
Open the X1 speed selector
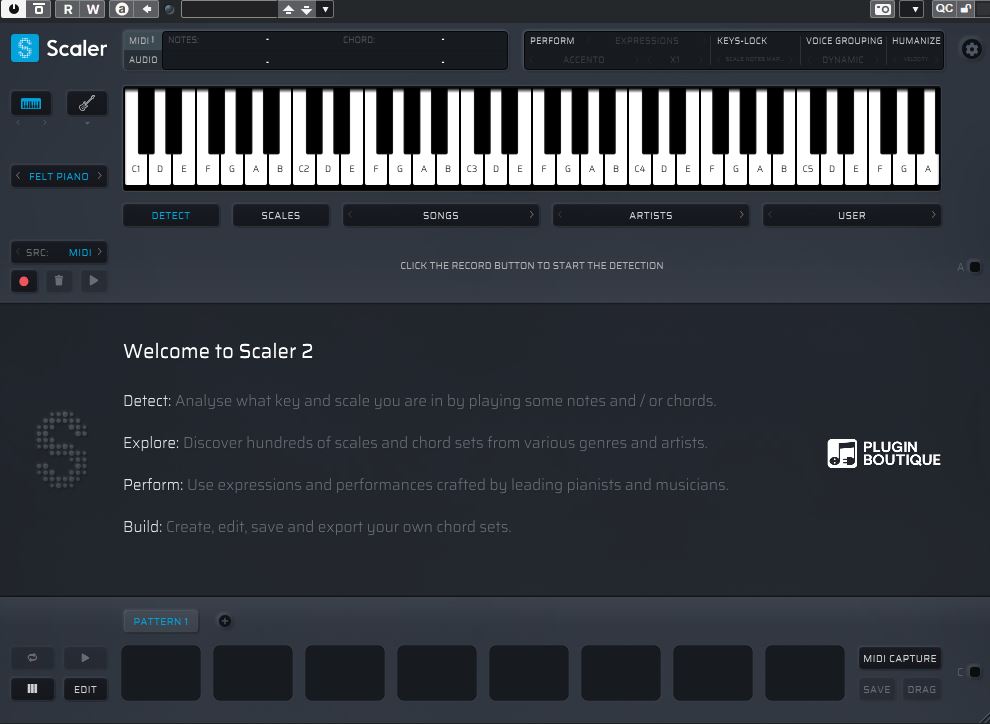pyautogui.click(x=675, y=59)
